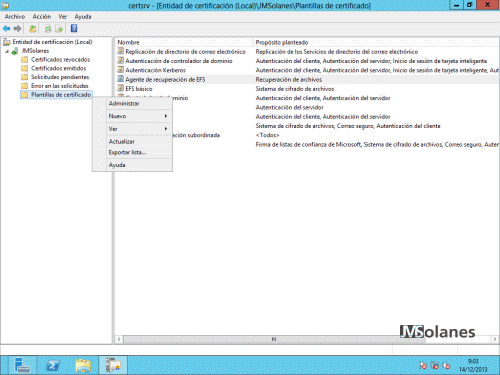The image size is (500, 375).
Task: Click 'Sistema de cifrado de archivos' cell
Action: pos(295,89)
